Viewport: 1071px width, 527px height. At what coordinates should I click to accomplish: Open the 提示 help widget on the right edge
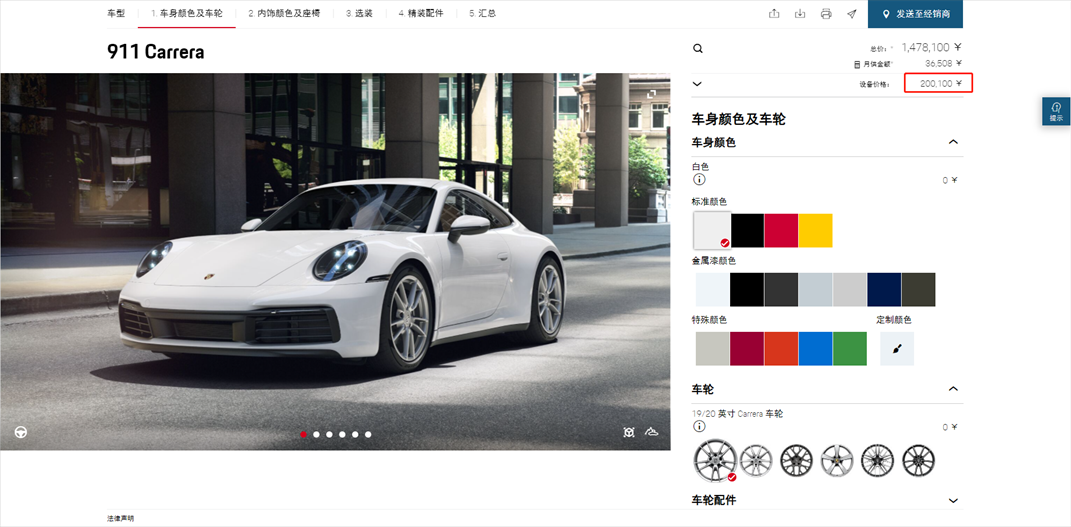point(1056,111)
